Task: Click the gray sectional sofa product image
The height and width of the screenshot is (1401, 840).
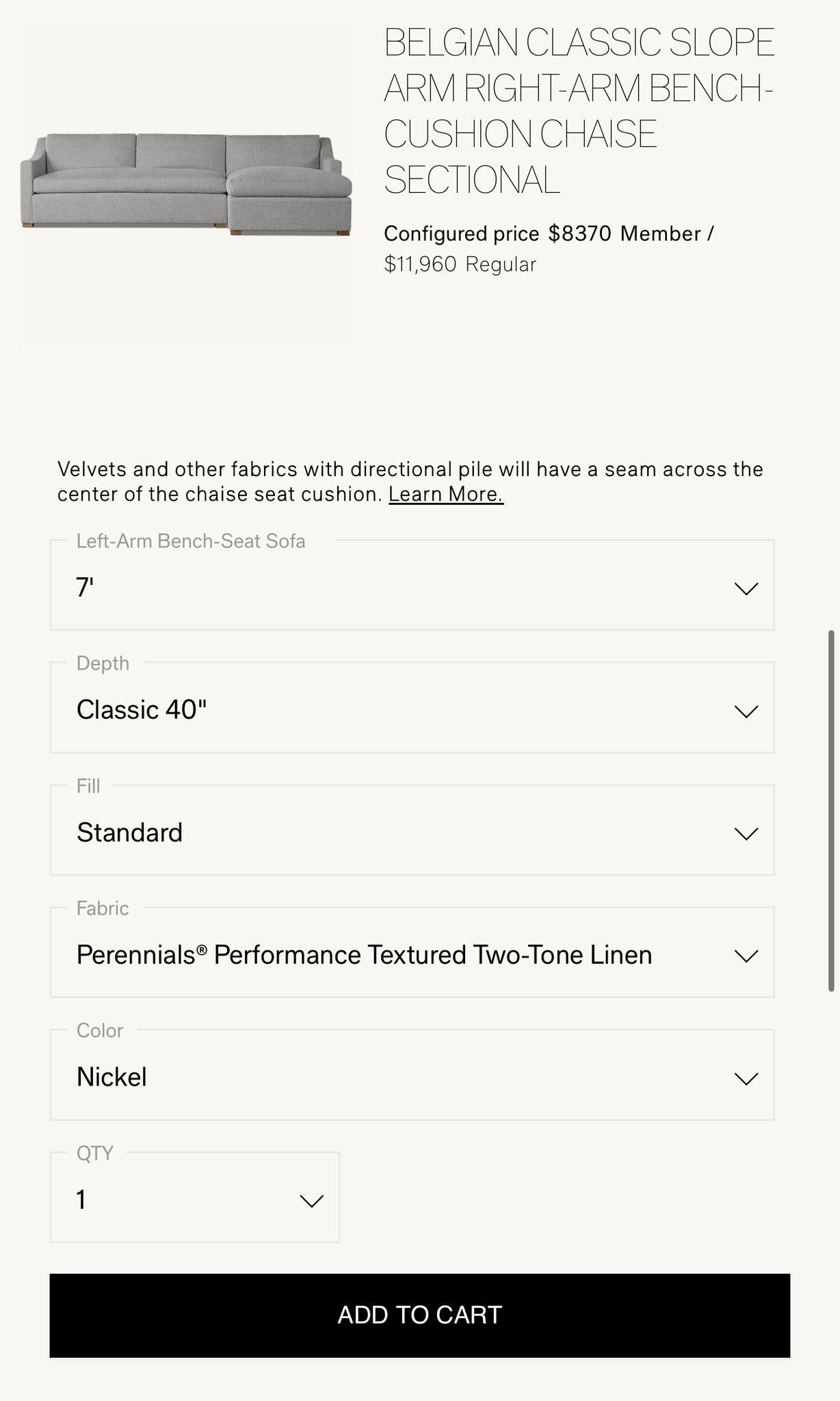Action: pyautogui.click(x=186, y=185)
